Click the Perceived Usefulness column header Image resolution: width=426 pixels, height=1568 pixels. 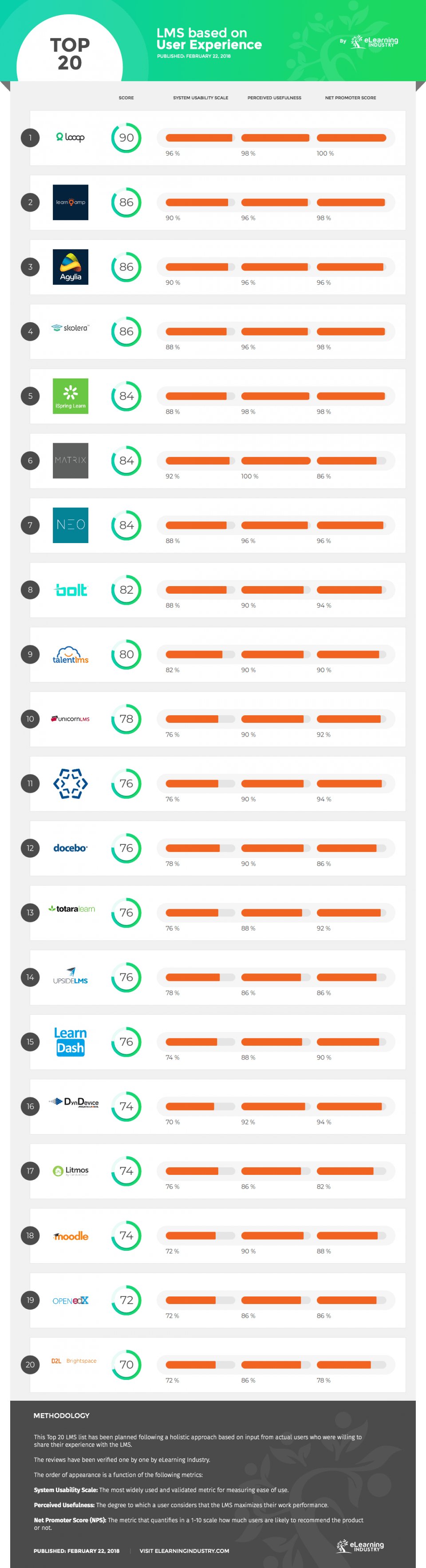click(x=274, y=98)
